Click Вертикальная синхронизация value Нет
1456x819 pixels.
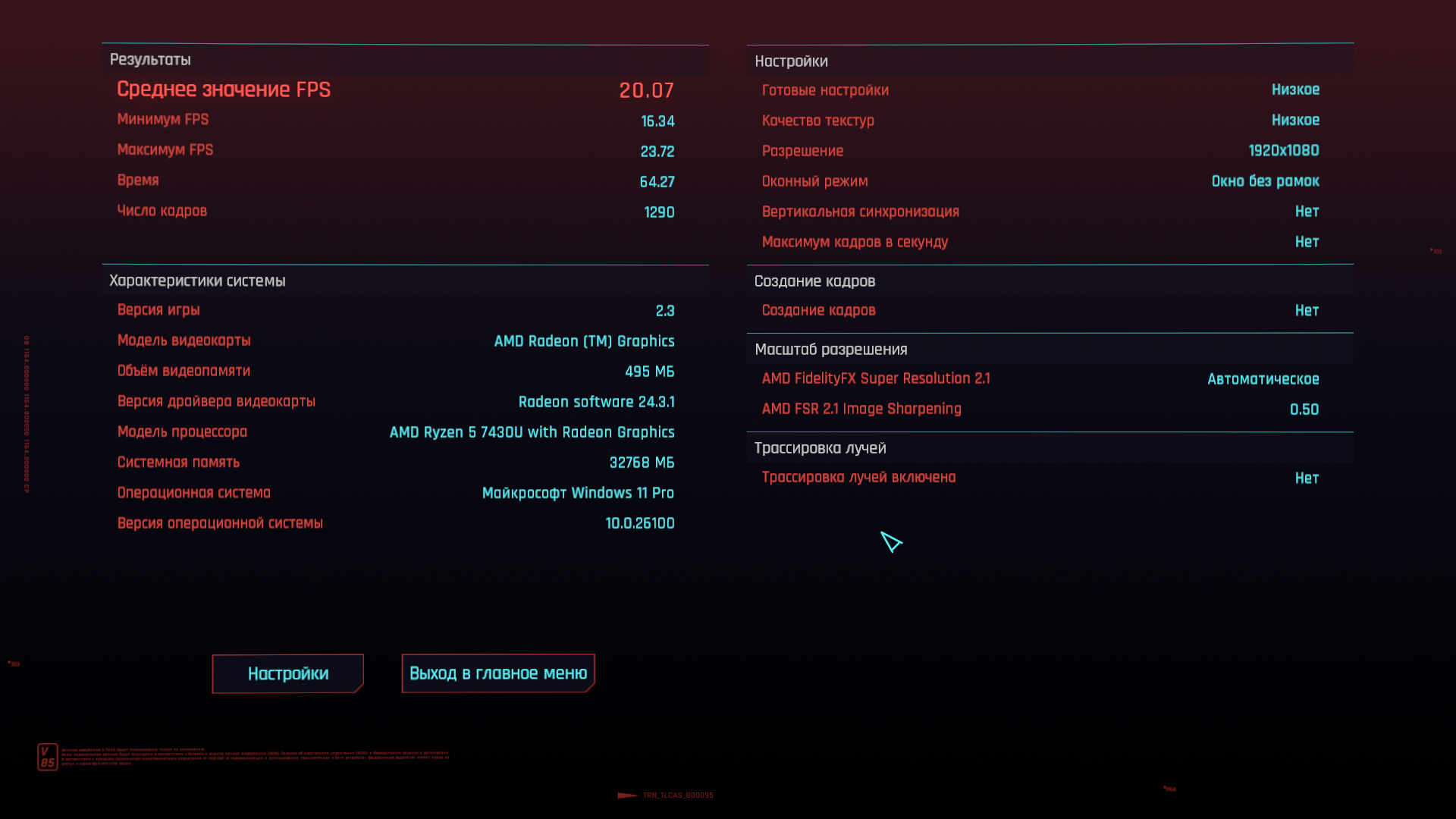pyautogui.click(x=1306, y=212)
